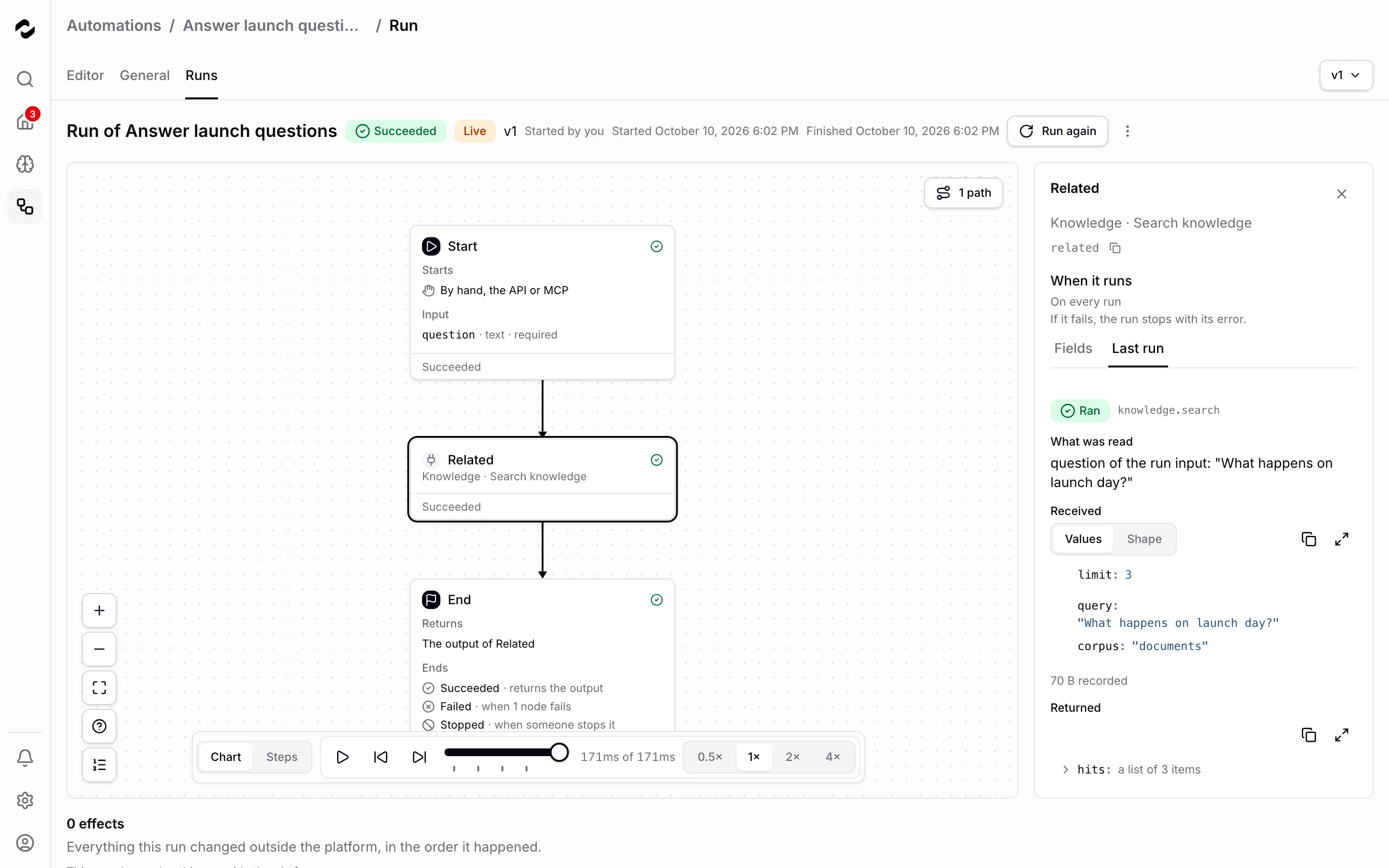Open the brain knowledge icon in the sidebar
The height and width of the screenshot is (868, 1389).
[25, 164]
